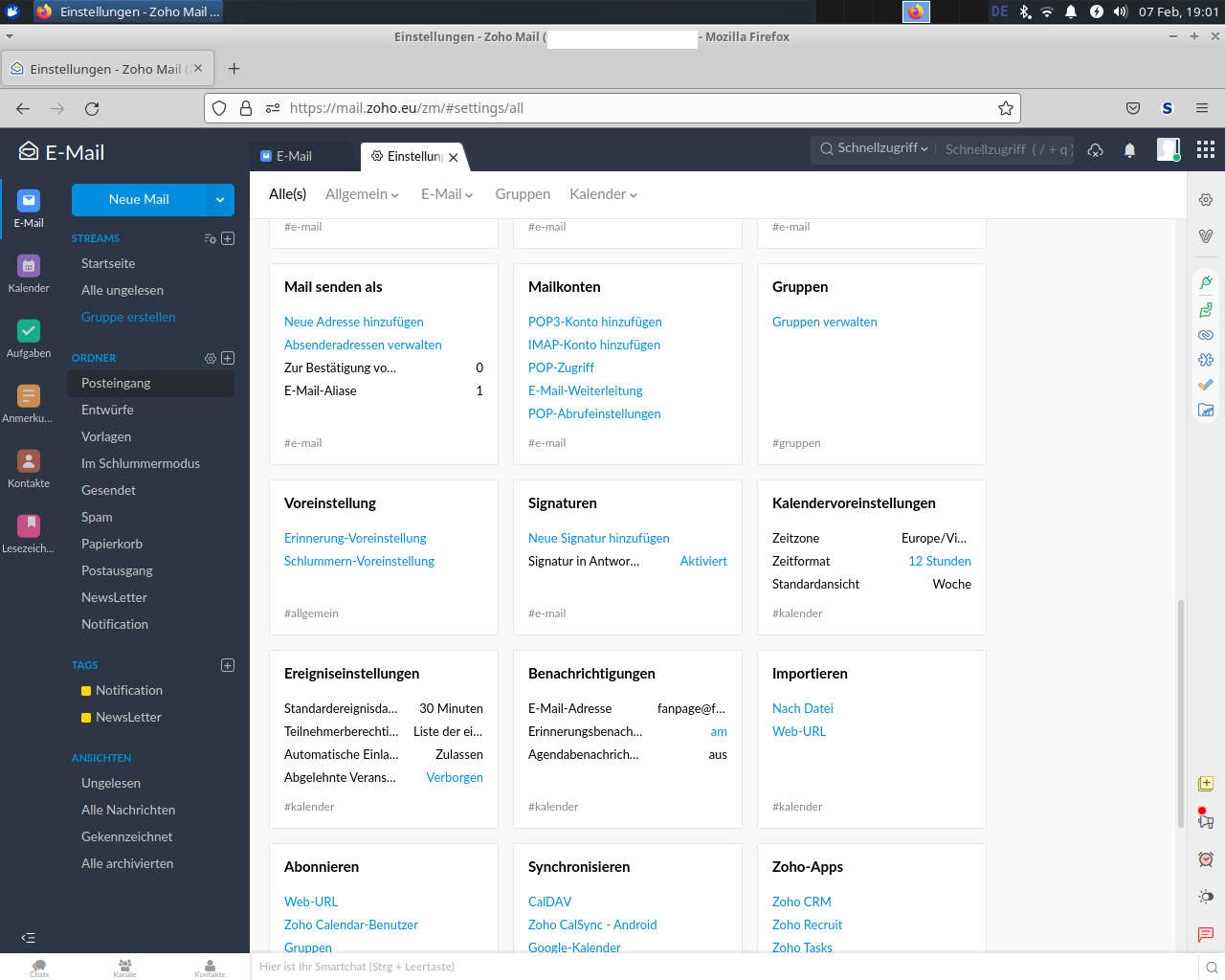Viewport: 1225px width, 980px height.
Task: Open settings gear in right sidebar
Action: [1206, 200]
